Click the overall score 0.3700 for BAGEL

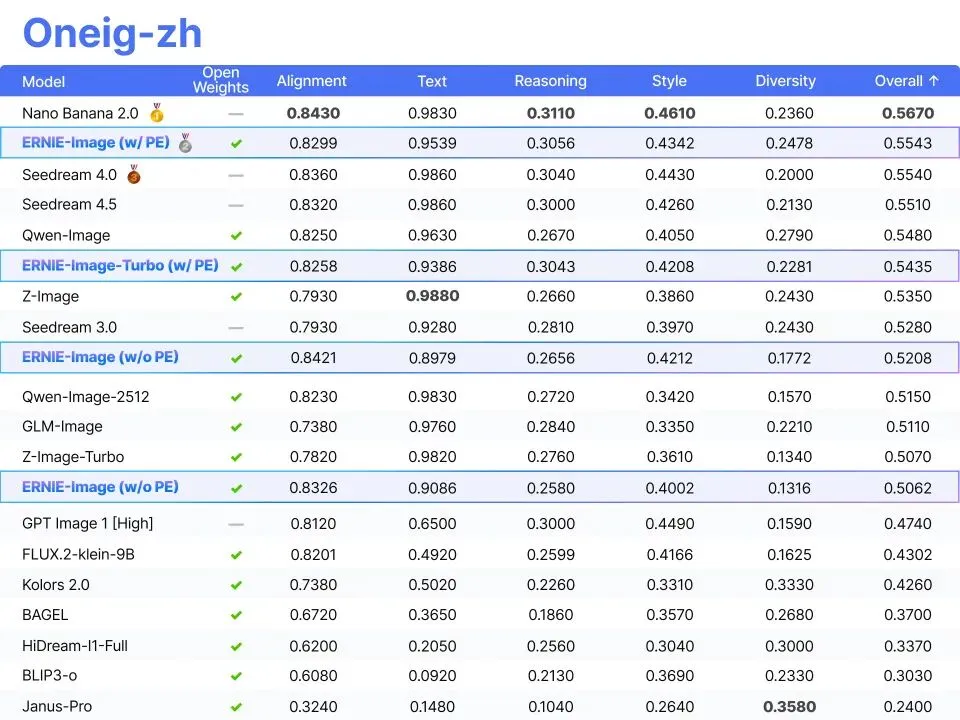908,615
